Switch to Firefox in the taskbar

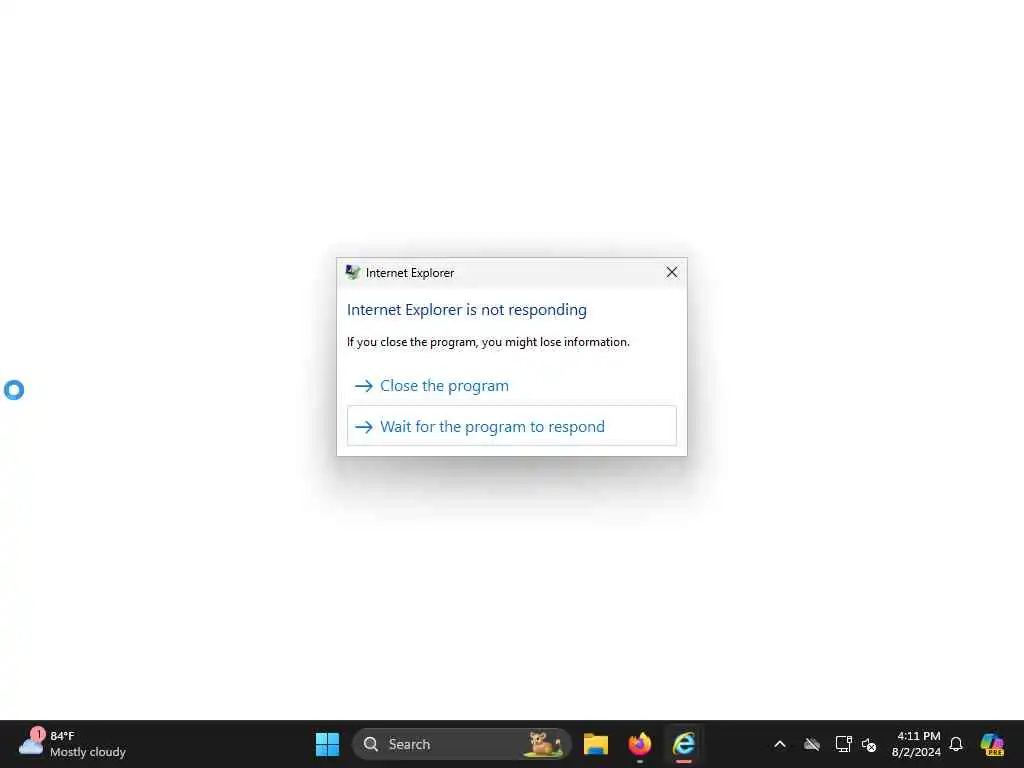[639, 744]
